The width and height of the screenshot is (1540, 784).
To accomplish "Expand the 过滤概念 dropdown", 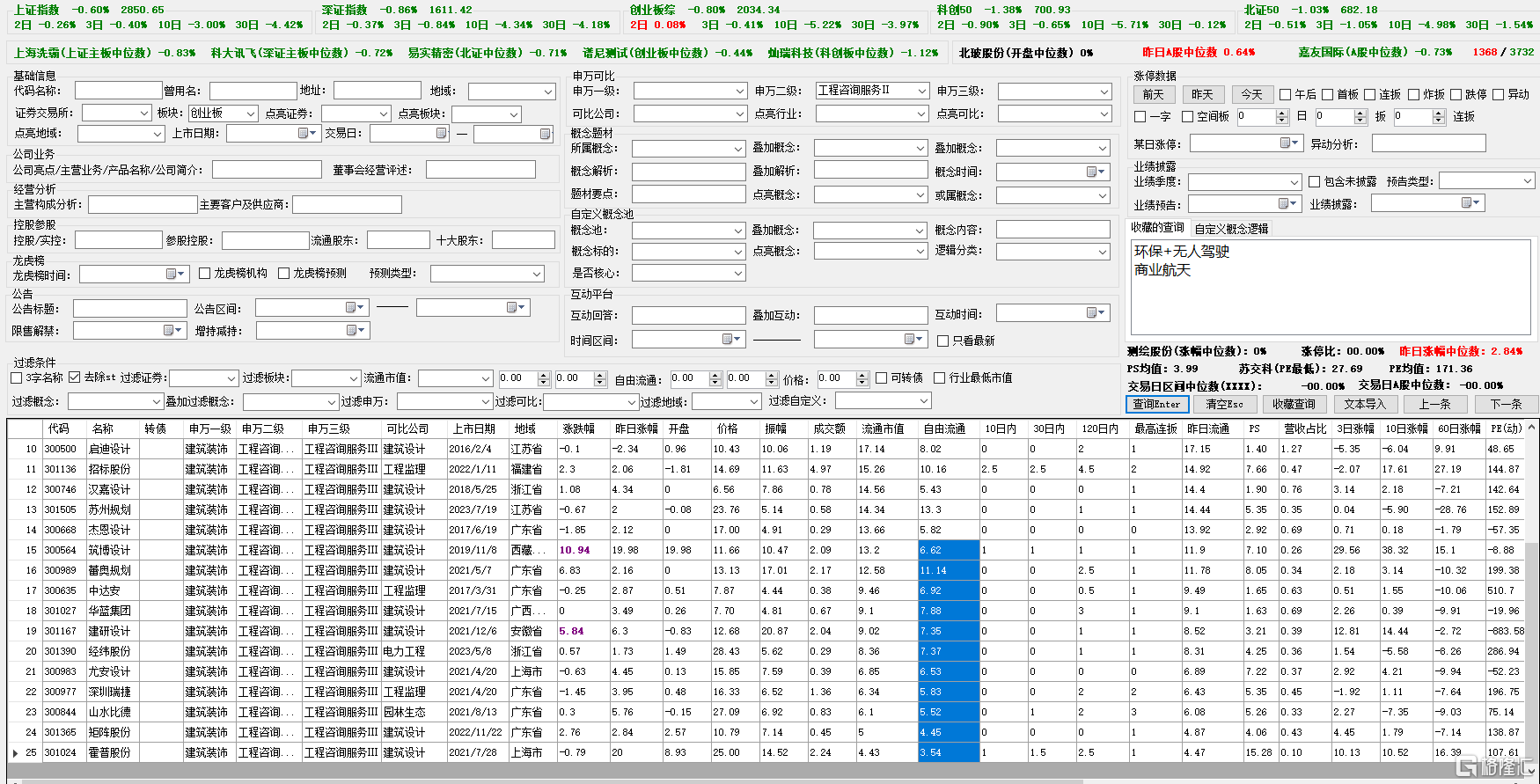I will (115, 401).
